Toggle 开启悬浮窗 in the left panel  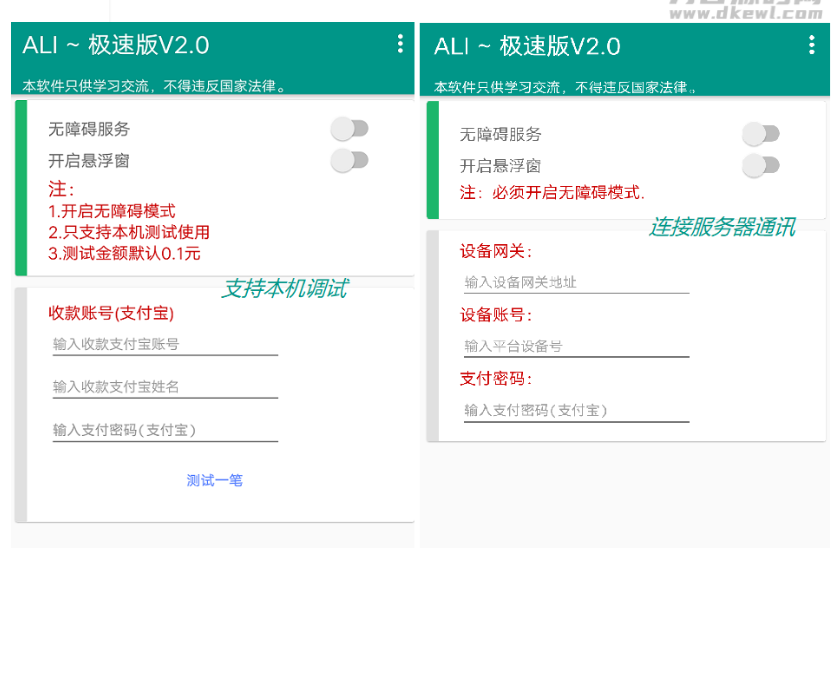click(349, 161)
